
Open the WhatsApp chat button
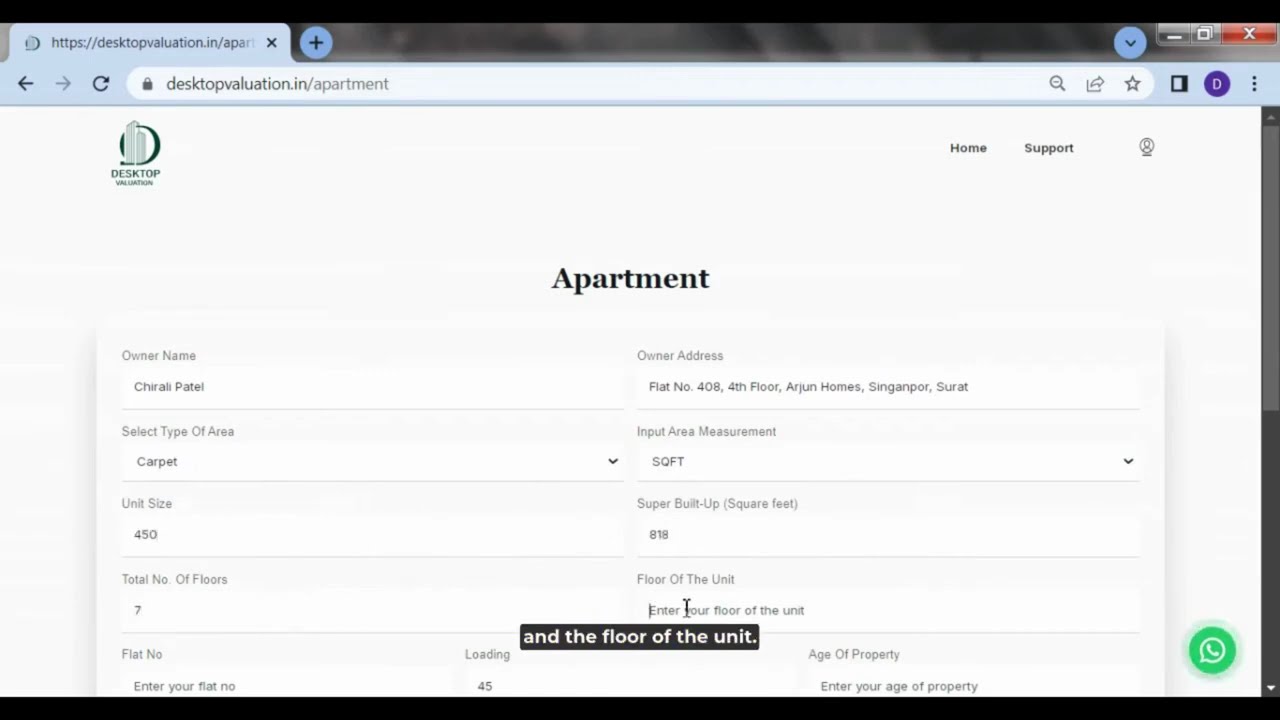click(x=1212, y=650)
